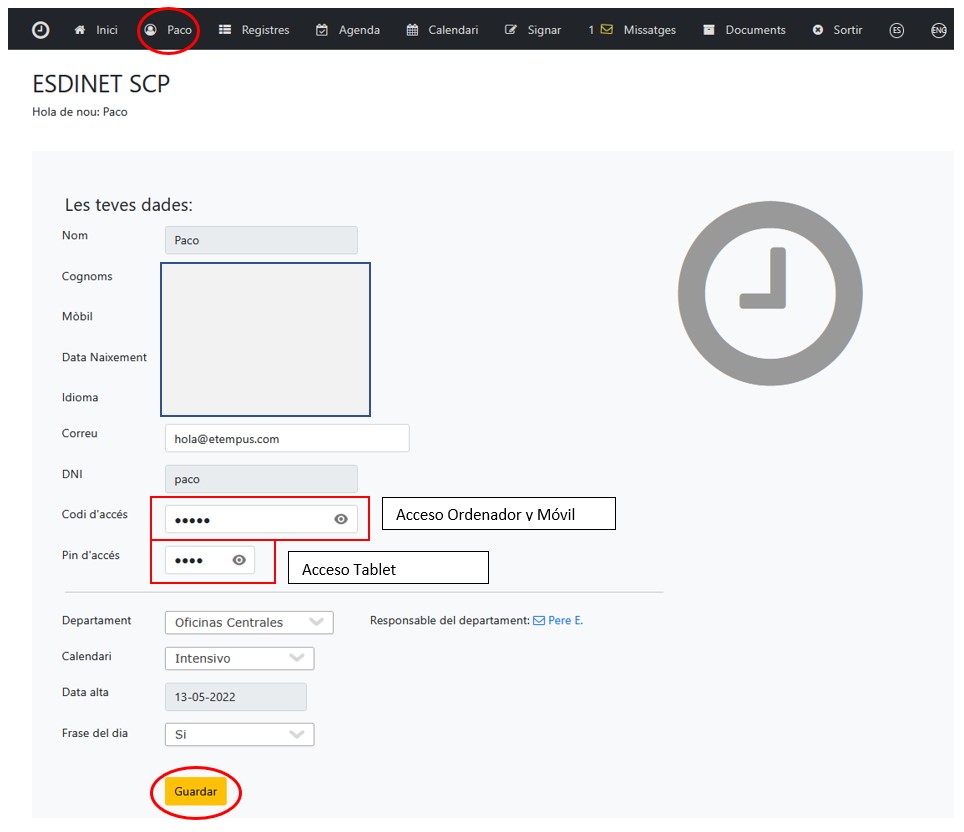Click into the Codi d'accés field
The height and width of the screenshot is (832, 964).
pyautogui.click(x=261, y=520)
